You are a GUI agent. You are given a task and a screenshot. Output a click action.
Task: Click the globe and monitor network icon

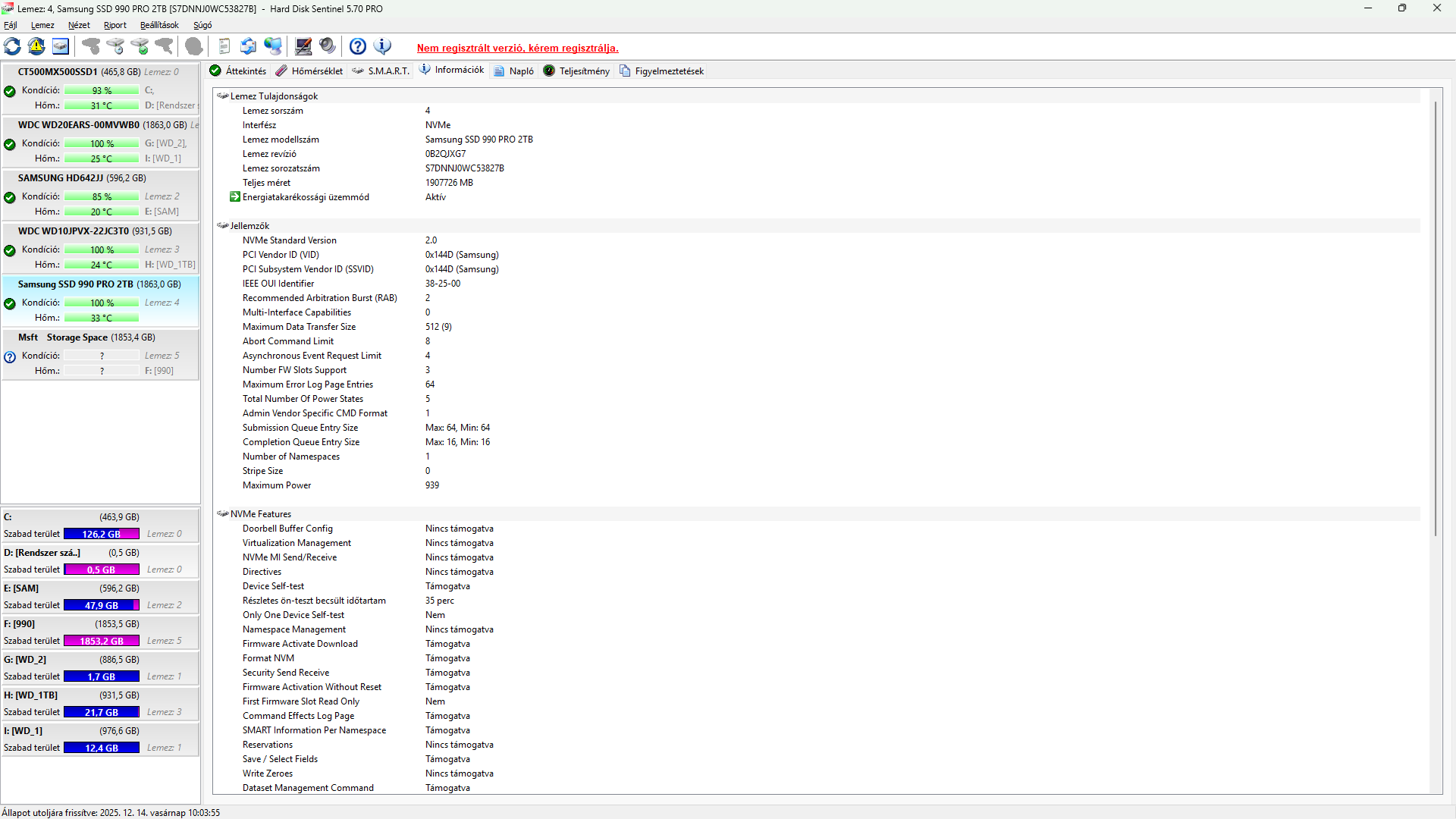point(273,47)
